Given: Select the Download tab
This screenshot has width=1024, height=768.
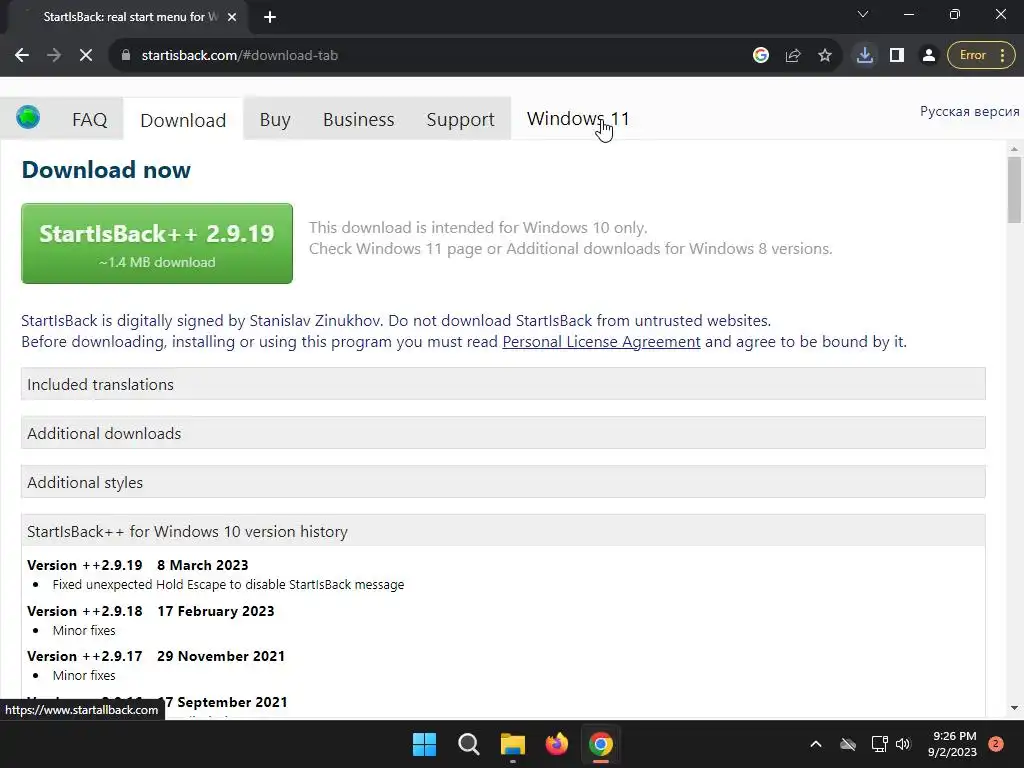Looking at the screenshot, I should (183, 120).
